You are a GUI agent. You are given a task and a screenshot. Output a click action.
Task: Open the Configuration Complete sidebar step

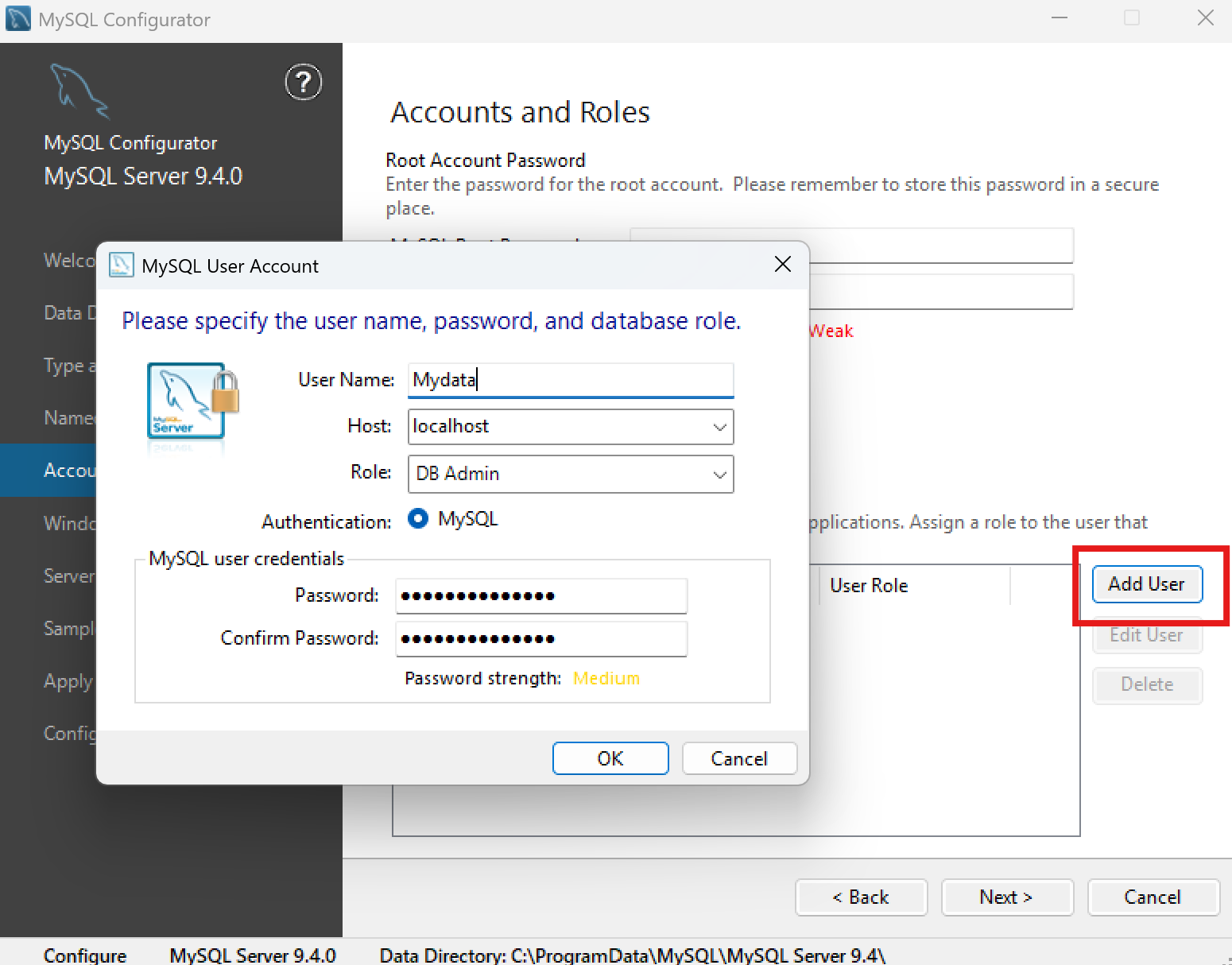(68, 733)
